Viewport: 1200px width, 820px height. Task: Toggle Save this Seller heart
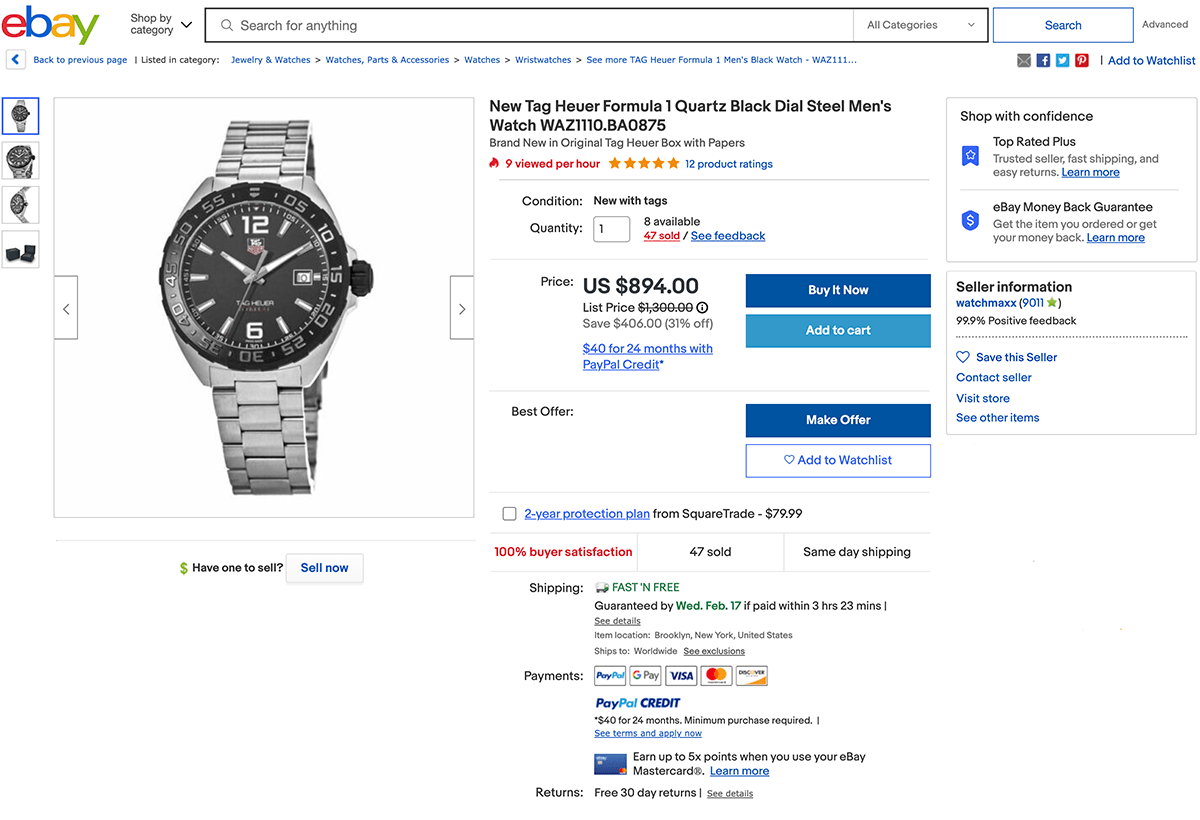click(x=962, y=356)
